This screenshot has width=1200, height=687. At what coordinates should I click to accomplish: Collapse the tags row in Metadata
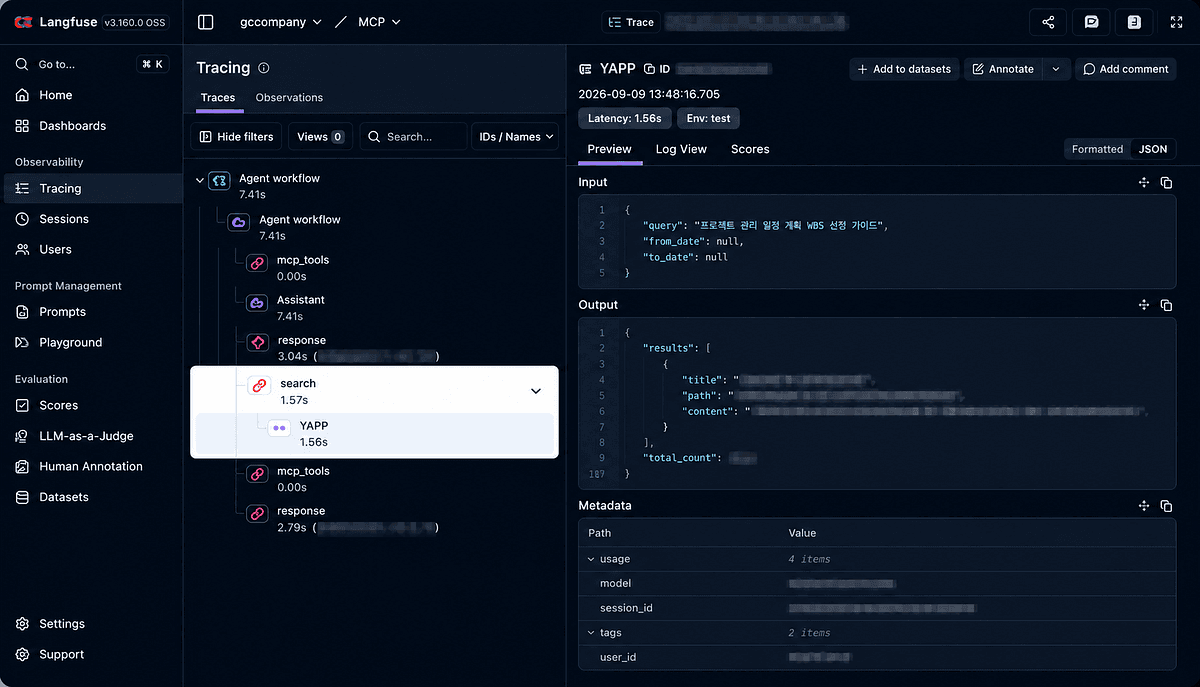(x=591, y=633)
